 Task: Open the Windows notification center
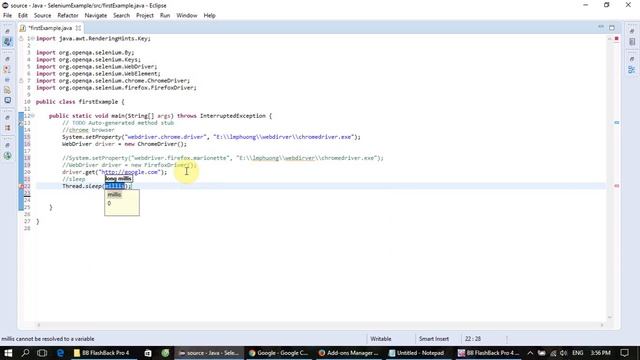click(x=624, y=353)
